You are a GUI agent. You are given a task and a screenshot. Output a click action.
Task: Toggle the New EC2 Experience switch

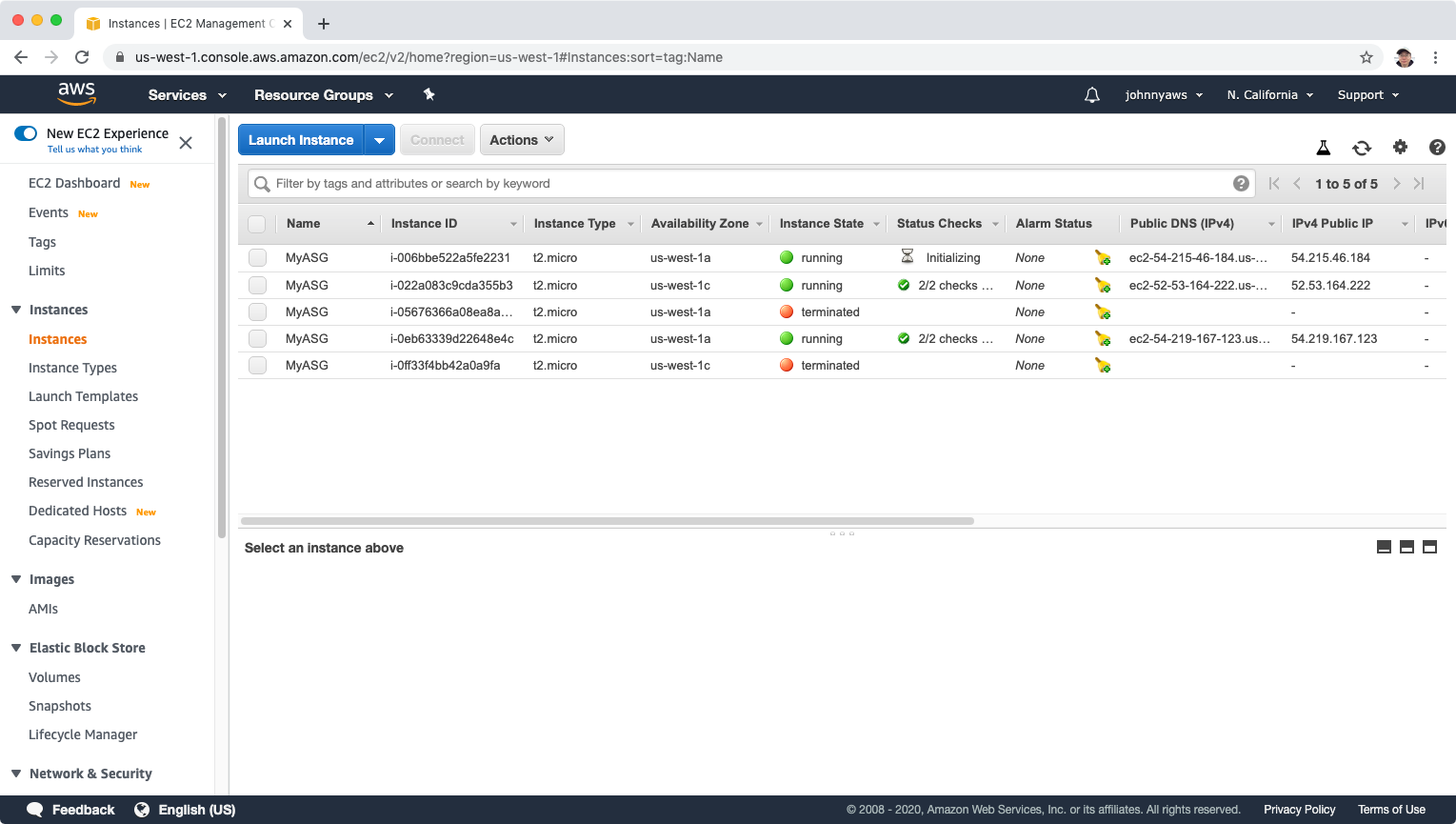pos(26,133)
